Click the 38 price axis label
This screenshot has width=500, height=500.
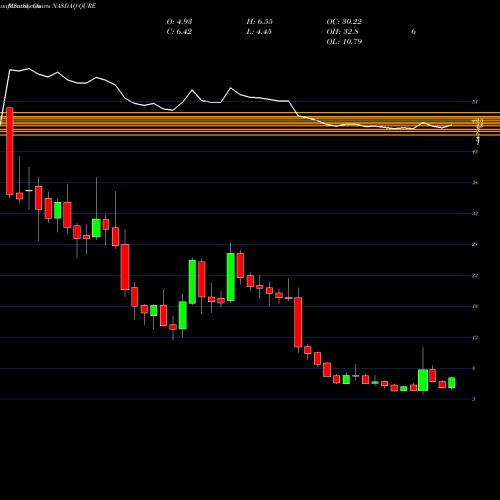pos(475,183)
